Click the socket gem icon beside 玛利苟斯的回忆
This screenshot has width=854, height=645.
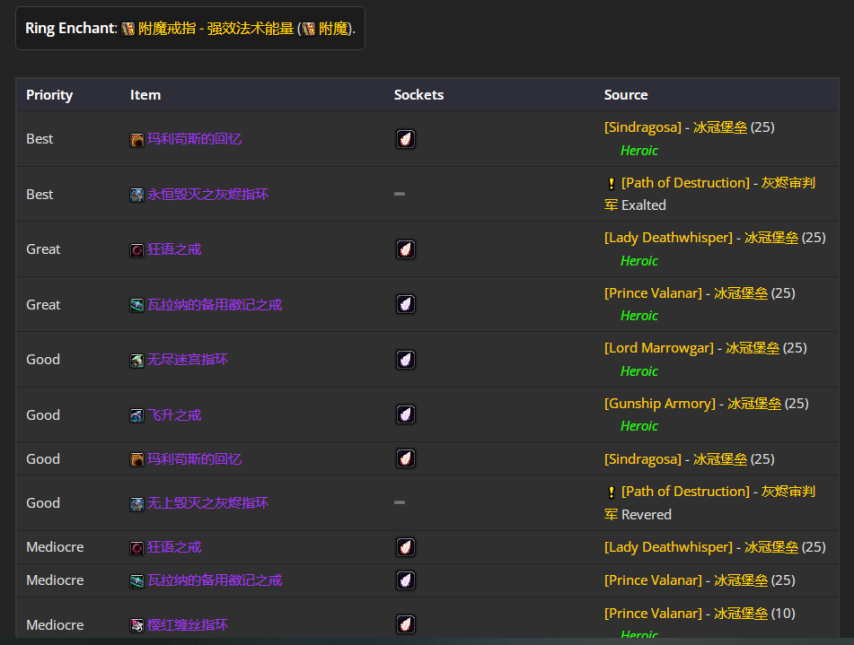coord(405,139)
